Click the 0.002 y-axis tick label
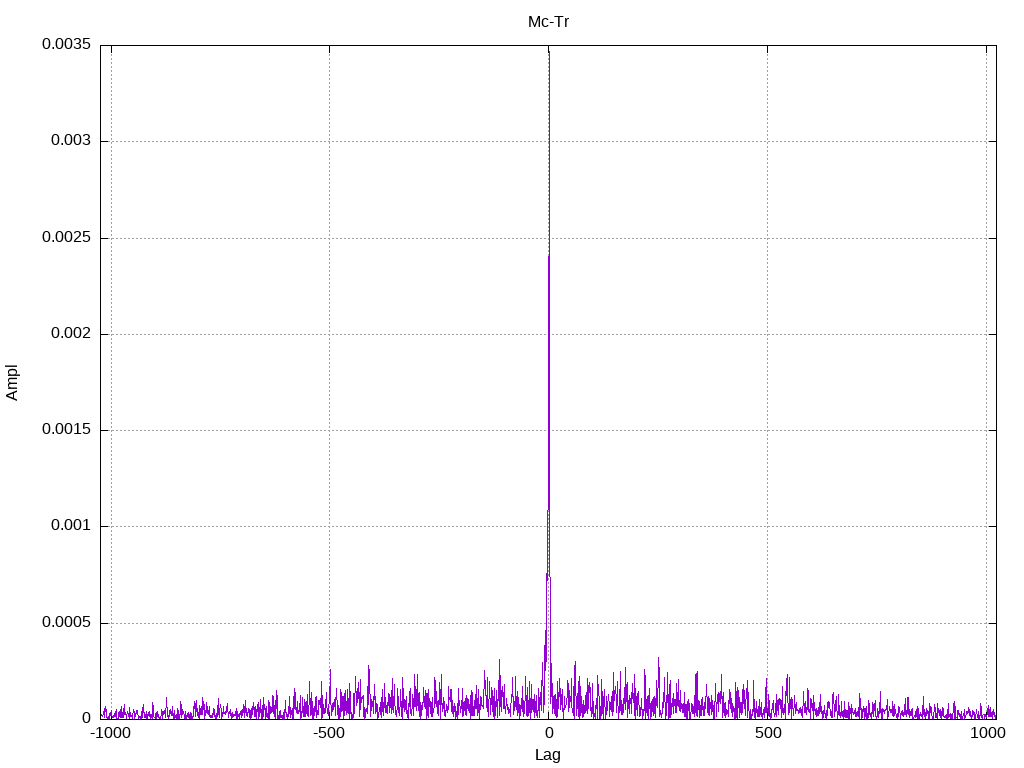 (71, 334)
